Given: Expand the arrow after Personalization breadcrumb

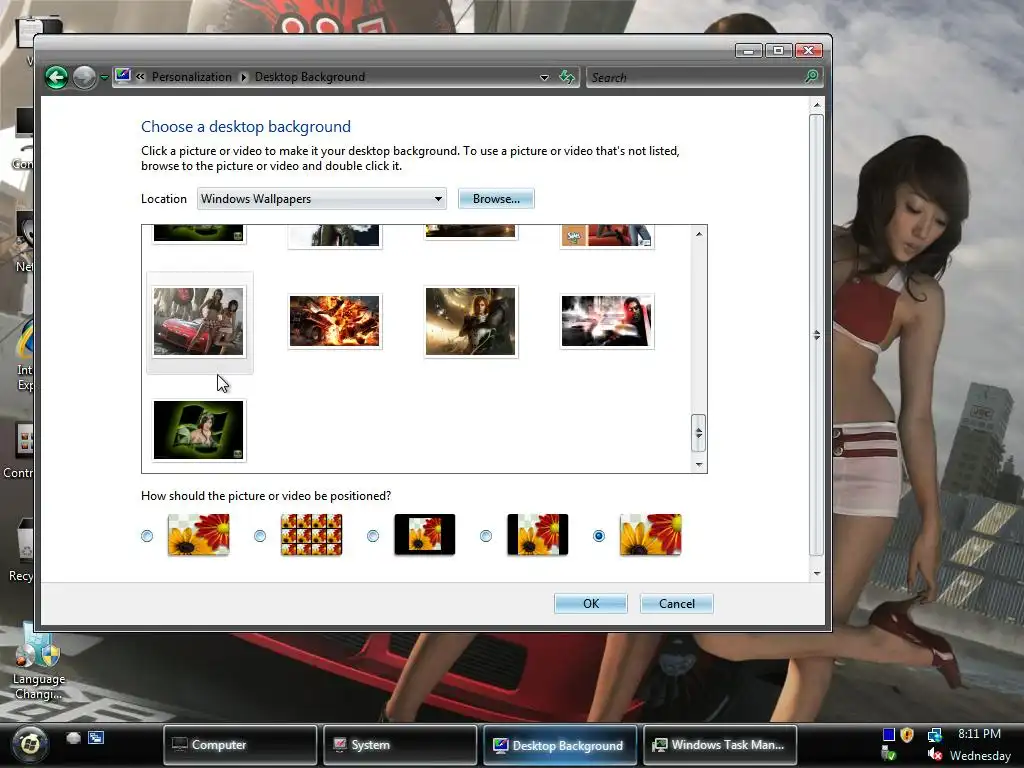Looking at the screenshot, I should click(244, 77).
